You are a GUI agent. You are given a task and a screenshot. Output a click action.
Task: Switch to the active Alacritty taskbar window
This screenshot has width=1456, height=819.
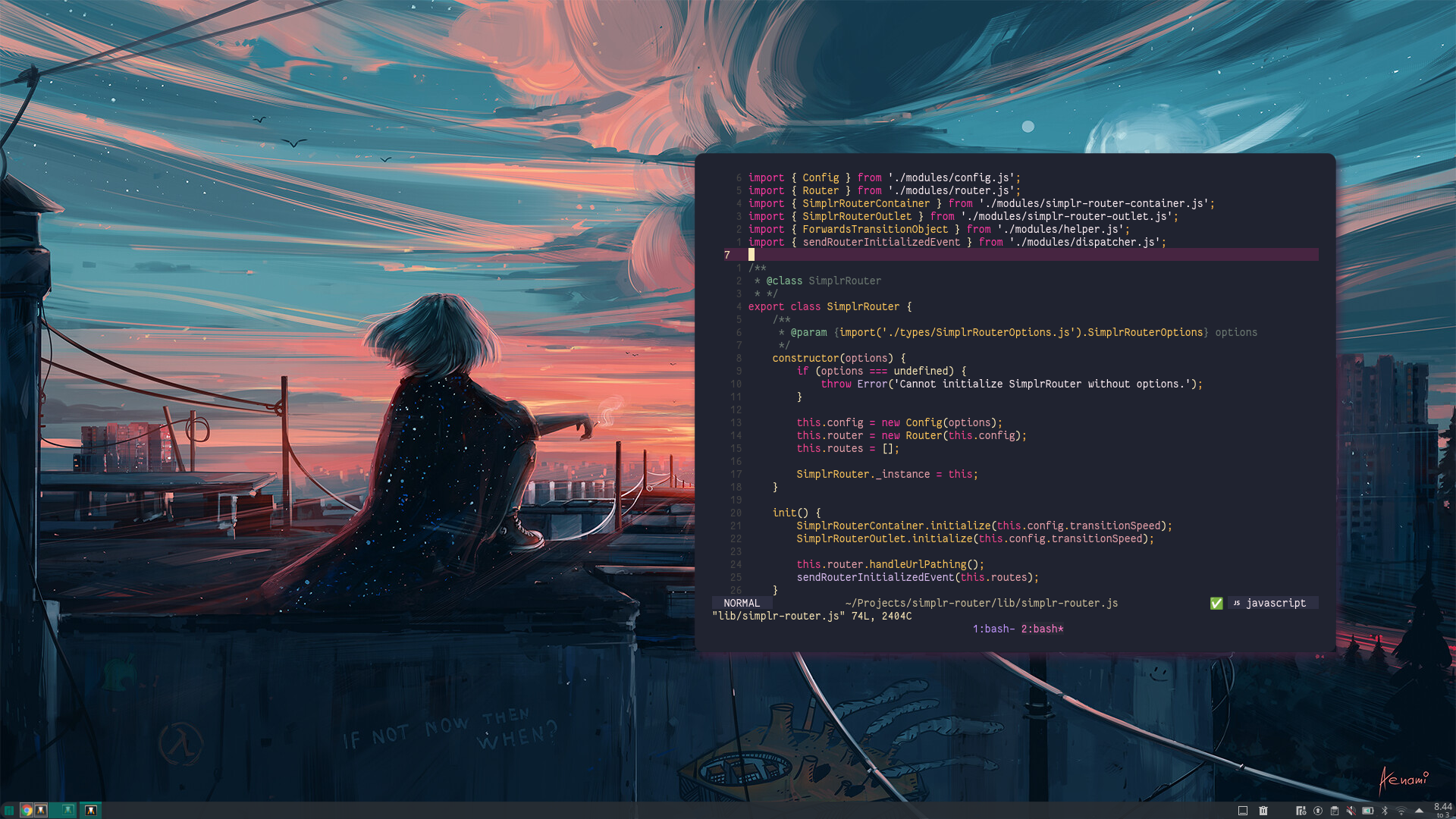(90, 810)
